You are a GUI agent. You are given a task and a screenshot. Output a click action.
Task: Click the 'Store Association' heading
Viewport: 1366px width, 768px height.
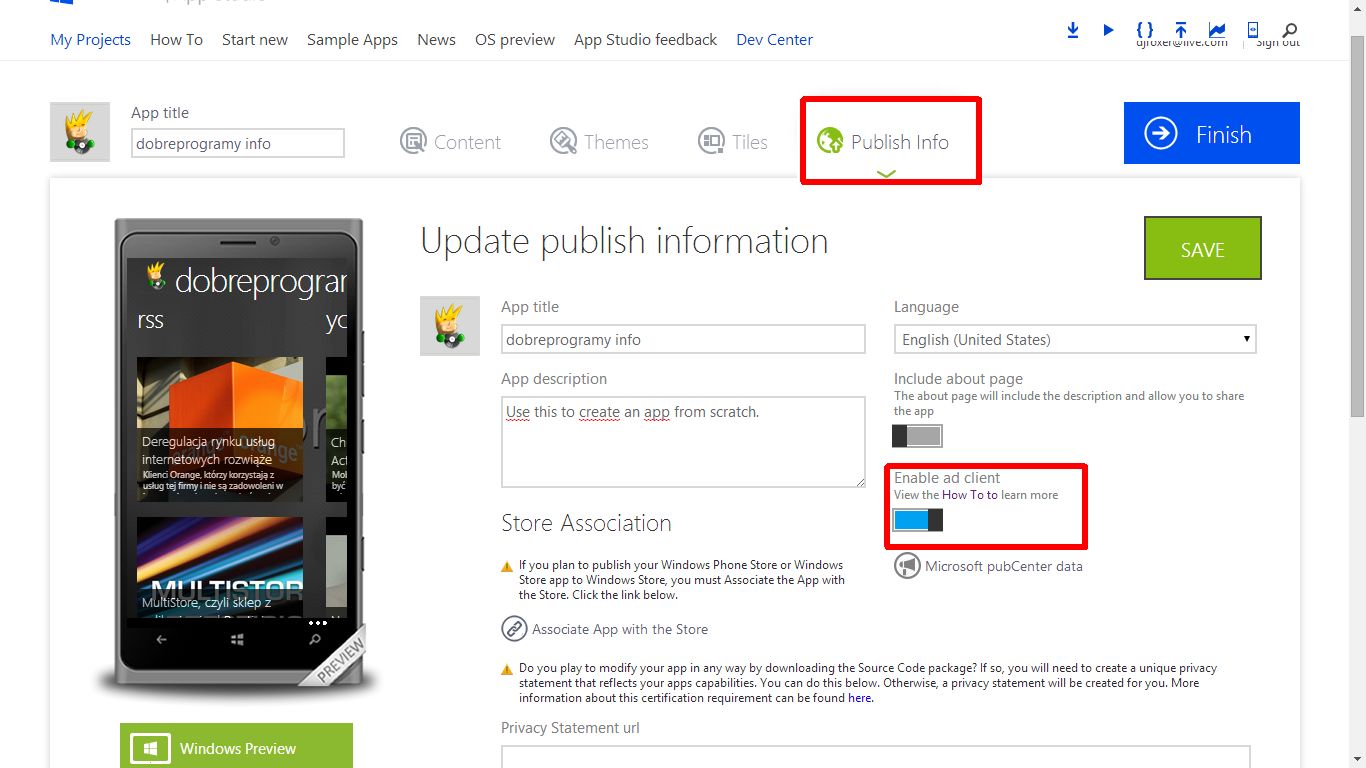[x=586, y=523]
